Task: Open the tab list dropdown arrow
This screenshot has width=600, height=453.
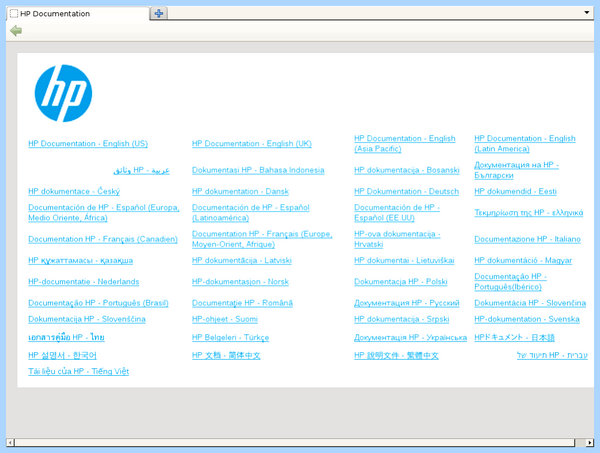Action: [587, 13]
